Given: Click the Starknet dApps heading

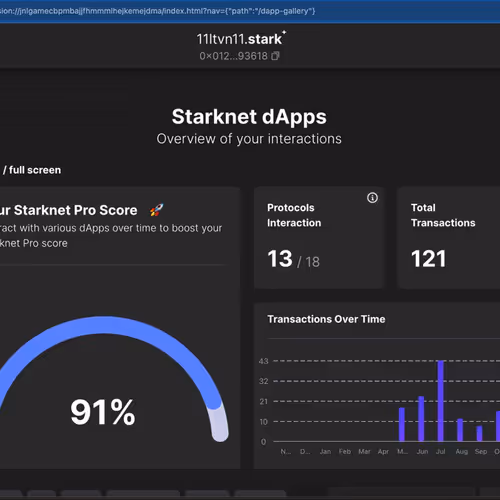Looking at the screenshot, I should (249, 117).
